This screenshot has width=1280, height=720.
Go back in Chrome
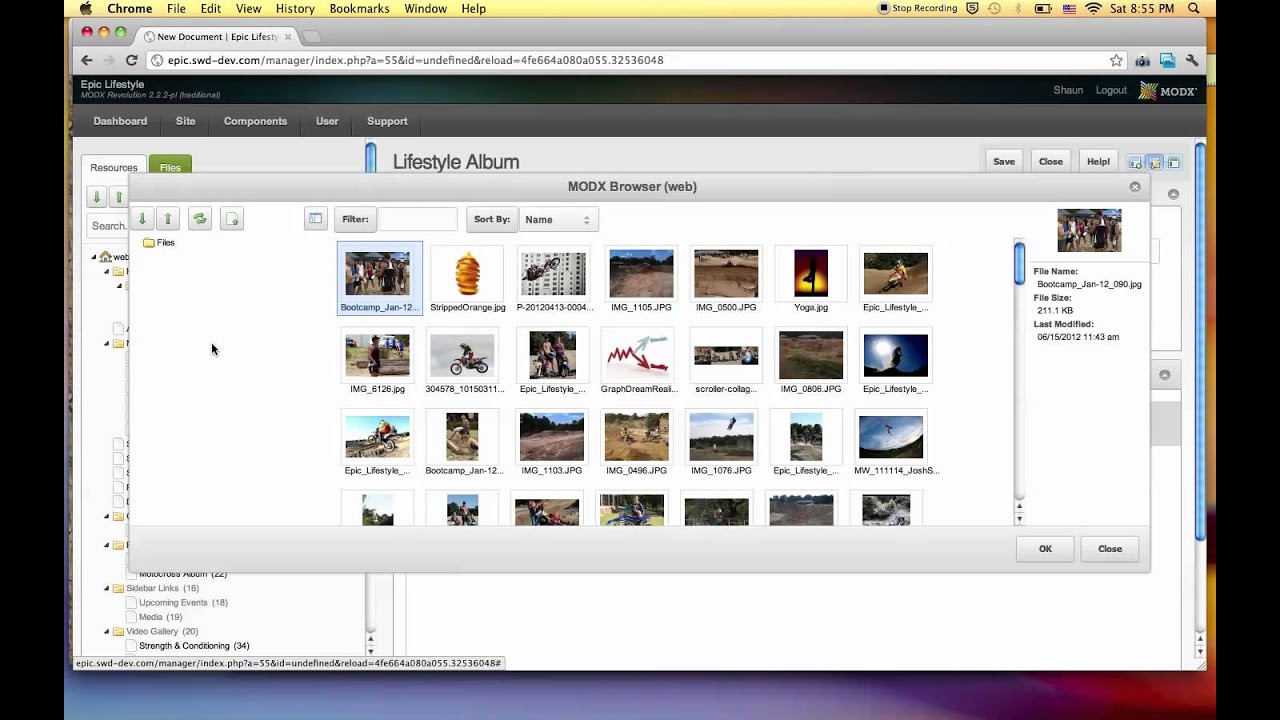click(87, 60)
